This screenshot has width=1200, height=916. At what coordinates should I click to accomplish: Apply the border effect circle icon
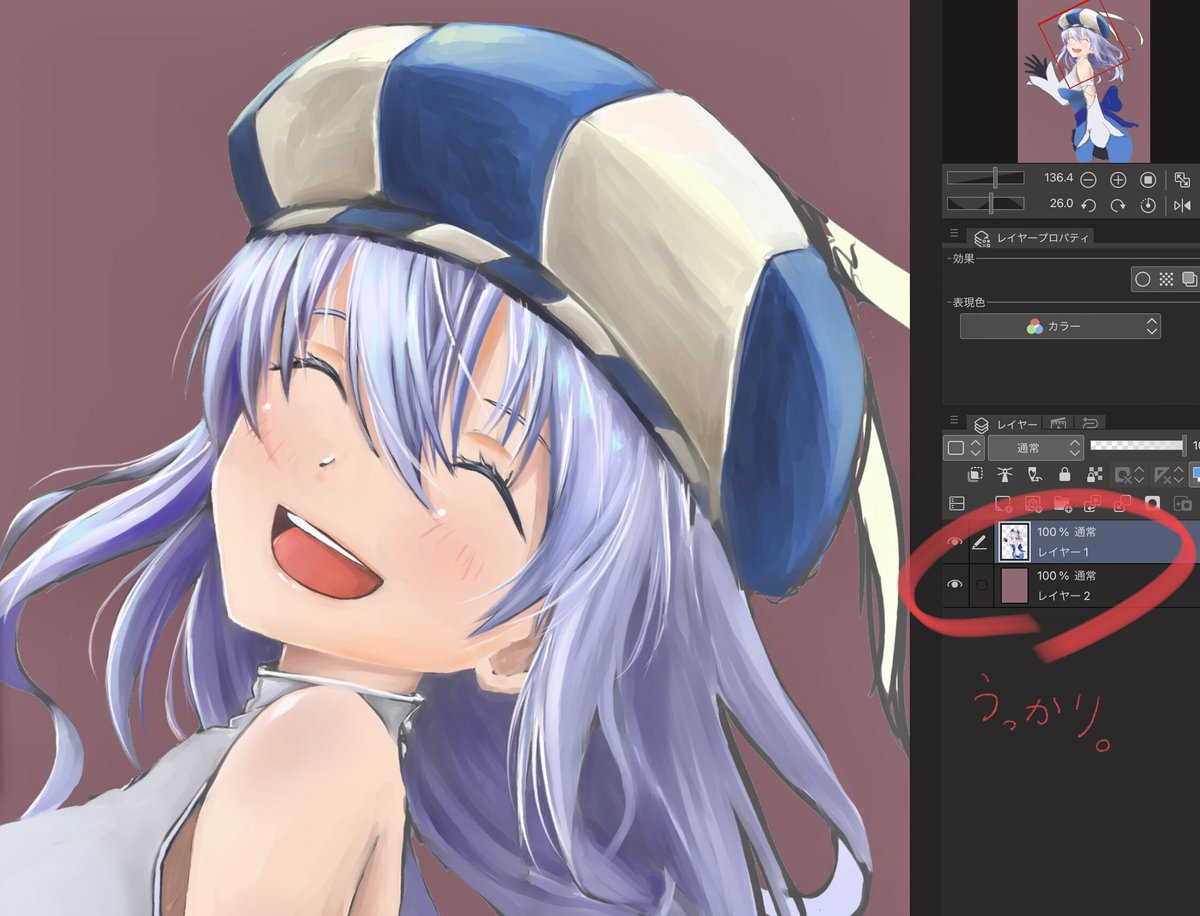tap(1143, 279)
